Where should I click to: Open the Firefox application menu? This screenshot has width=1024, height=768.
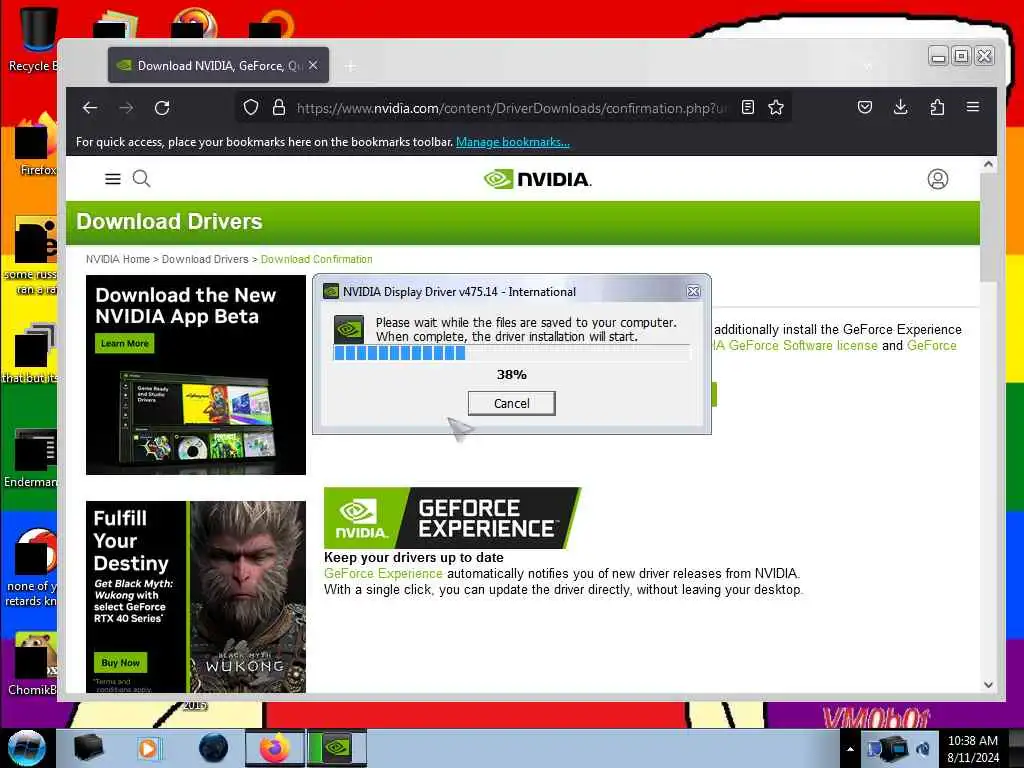pyautogui.click(x=972, y=107)
